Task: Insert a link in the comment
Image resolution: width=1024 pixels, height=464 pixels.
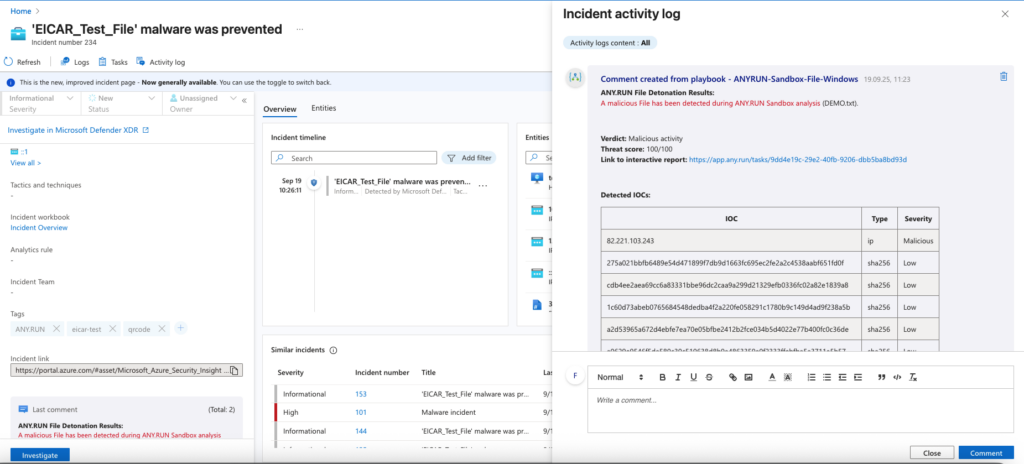Action: (x=733, y=377)
